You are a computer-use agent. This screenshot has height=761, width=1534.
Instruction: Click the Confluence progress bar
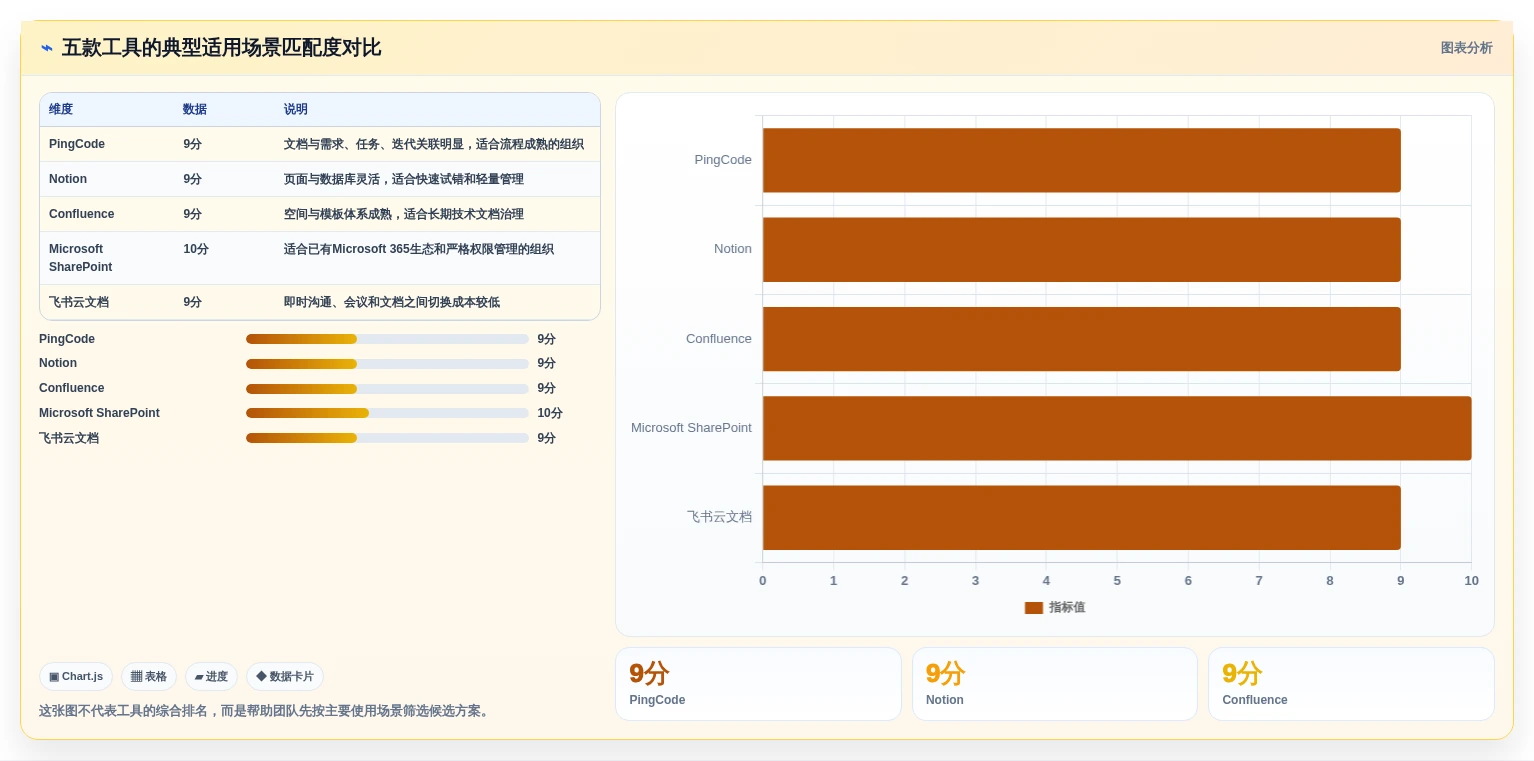pos(387,388)
